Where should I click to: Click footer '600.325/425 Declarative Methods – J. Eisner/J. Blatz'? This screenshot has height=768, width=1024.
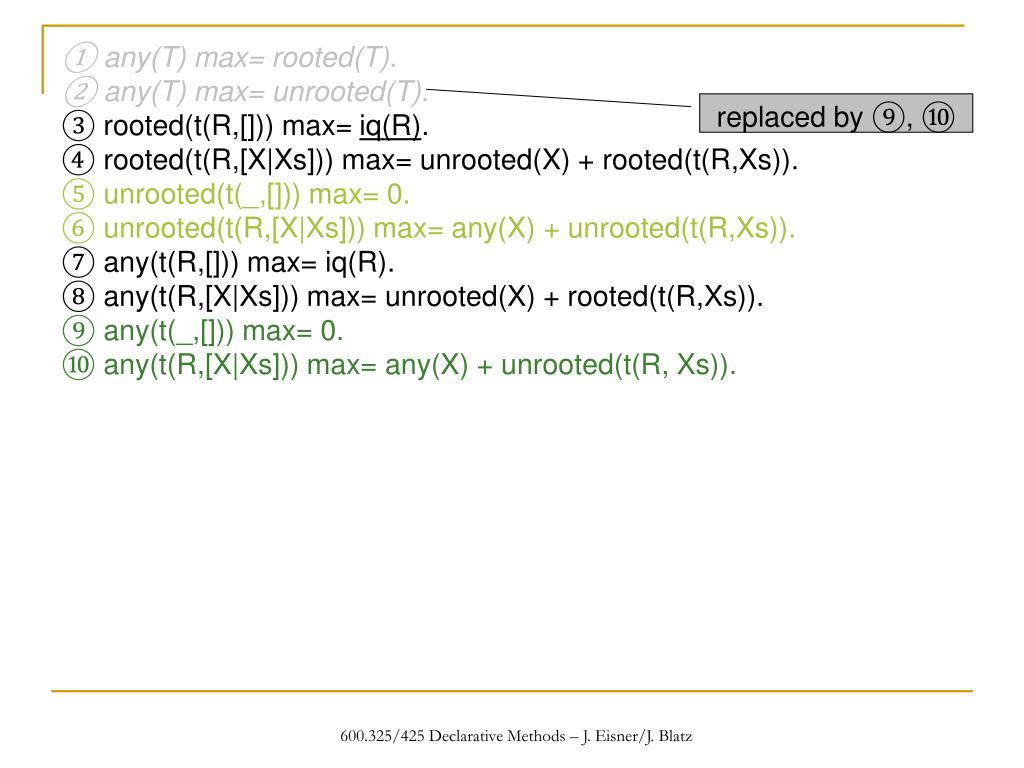pos(516,736)
